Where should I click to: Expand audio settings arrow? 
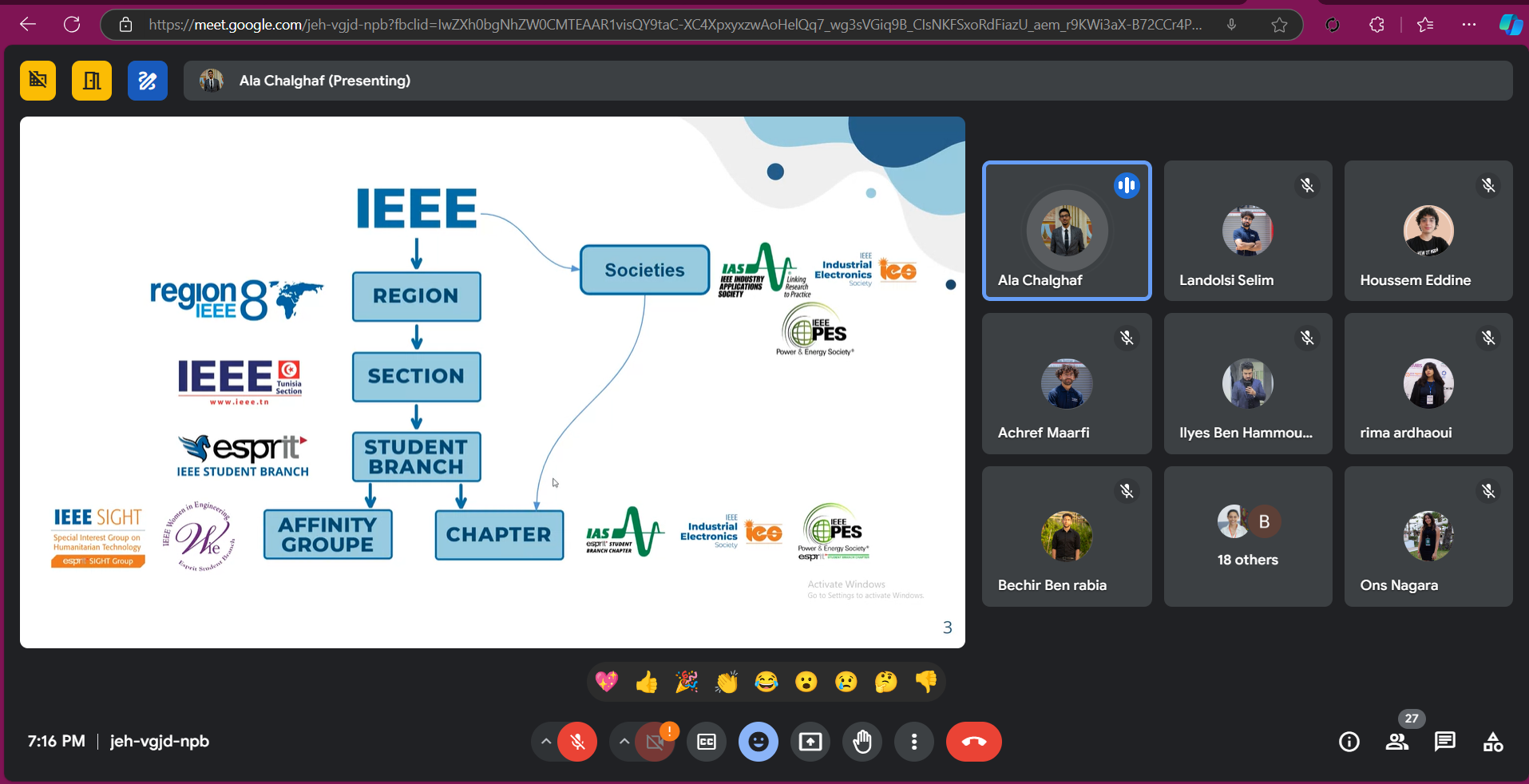pyautogui.click(x=545, y=742)
